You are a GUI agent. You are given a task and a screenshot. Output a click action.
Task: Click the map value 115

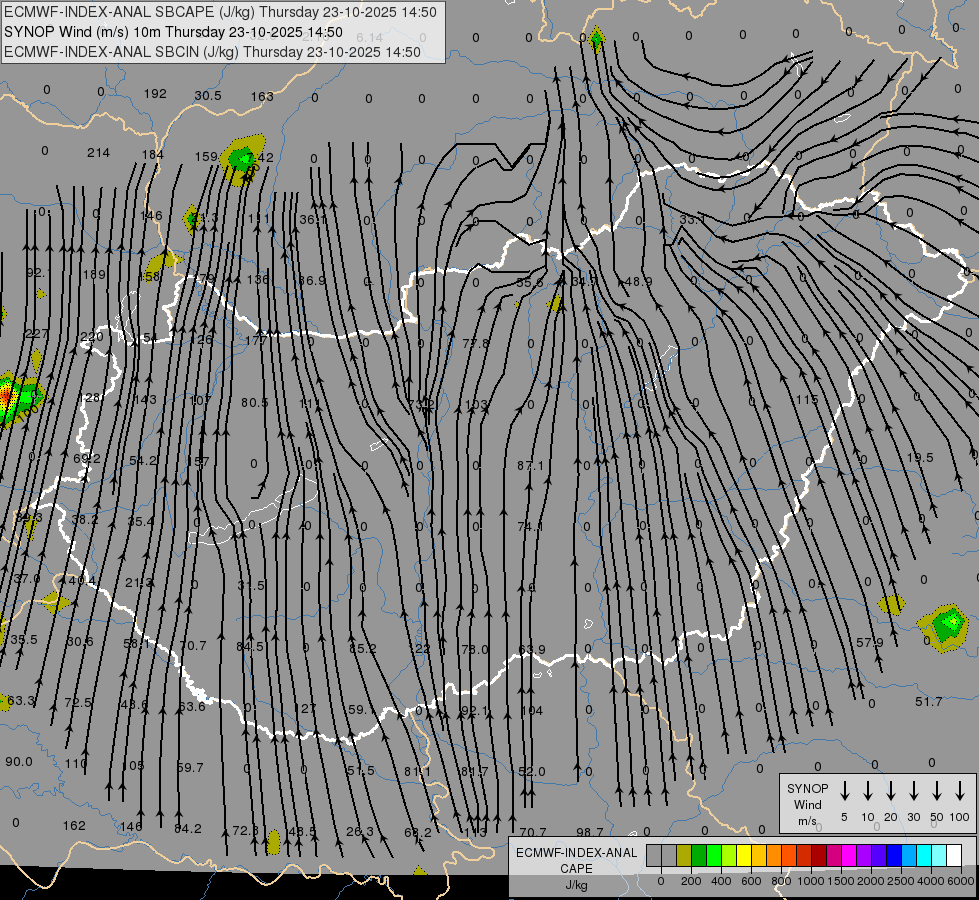[807, 399]
